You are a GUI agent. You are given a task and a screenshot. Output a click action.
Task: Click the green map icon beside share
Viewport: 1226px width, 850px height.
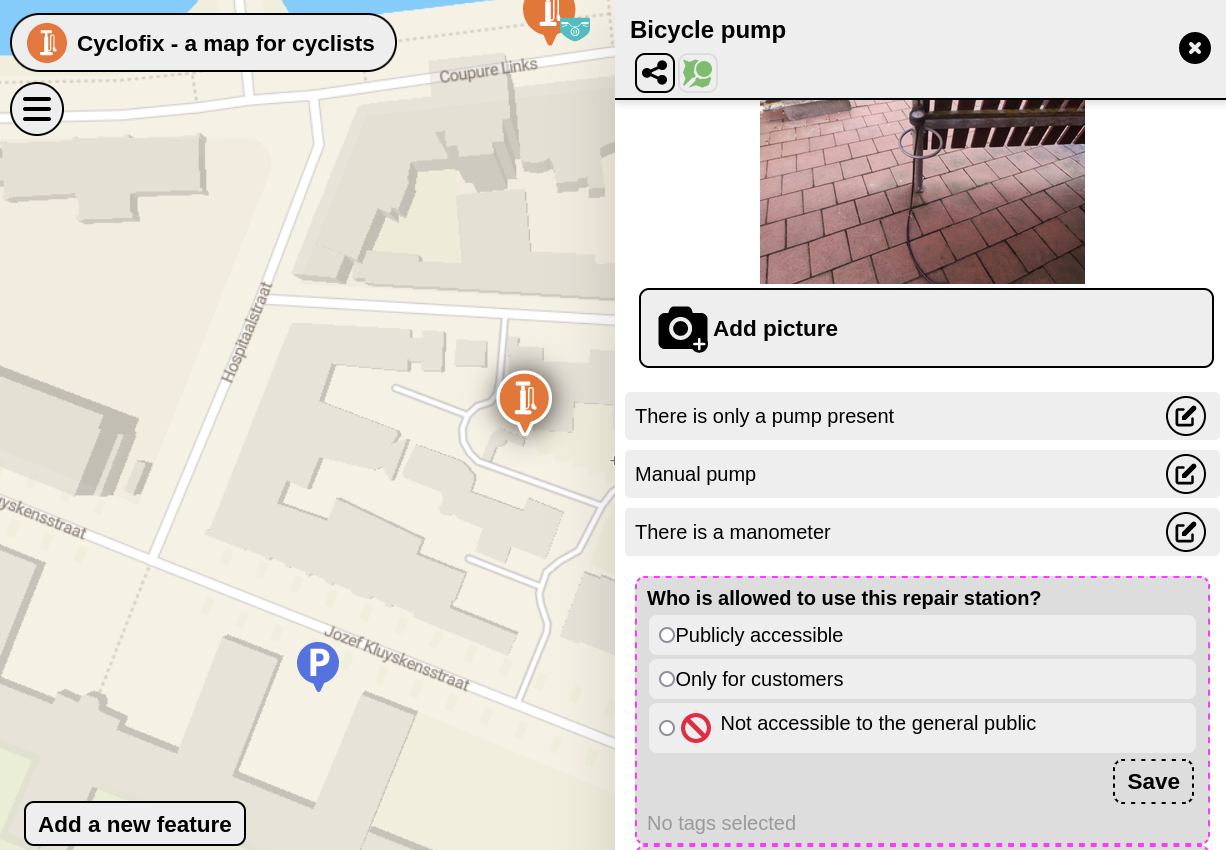[697, 73]
